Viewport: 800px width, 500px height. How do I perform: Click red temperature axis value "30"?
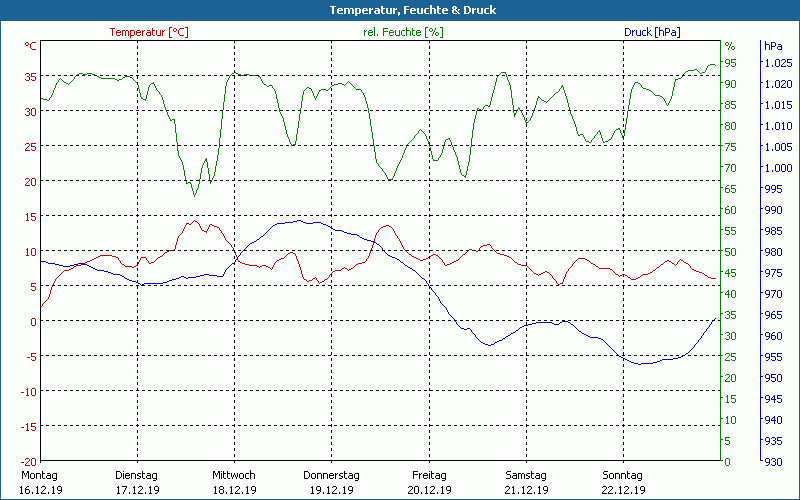pos(31,112)
